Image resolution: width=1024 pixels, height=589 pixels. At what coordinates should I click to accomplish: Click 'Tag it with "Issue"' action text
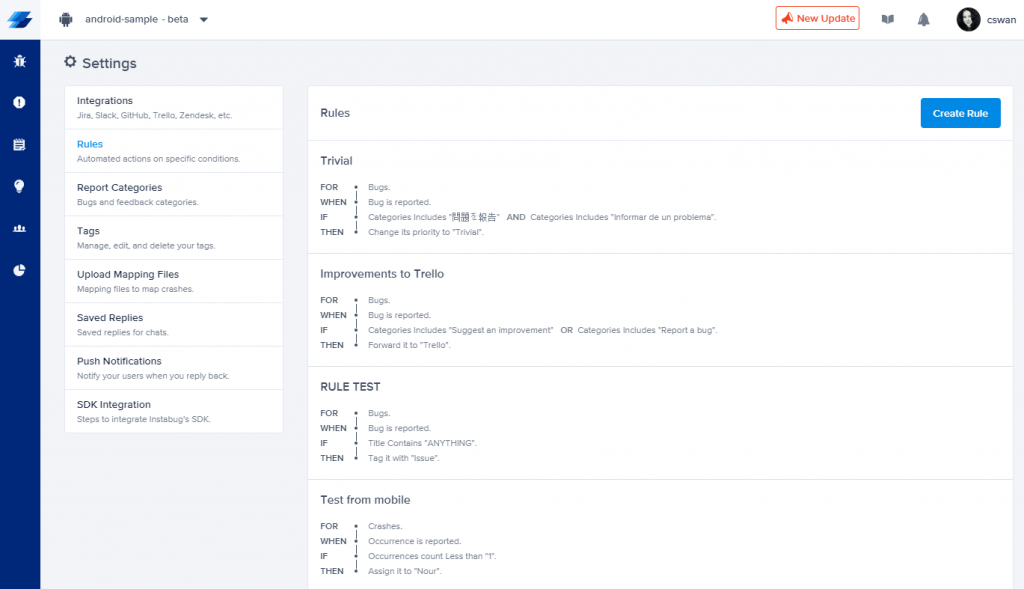(x=404, y=458)
